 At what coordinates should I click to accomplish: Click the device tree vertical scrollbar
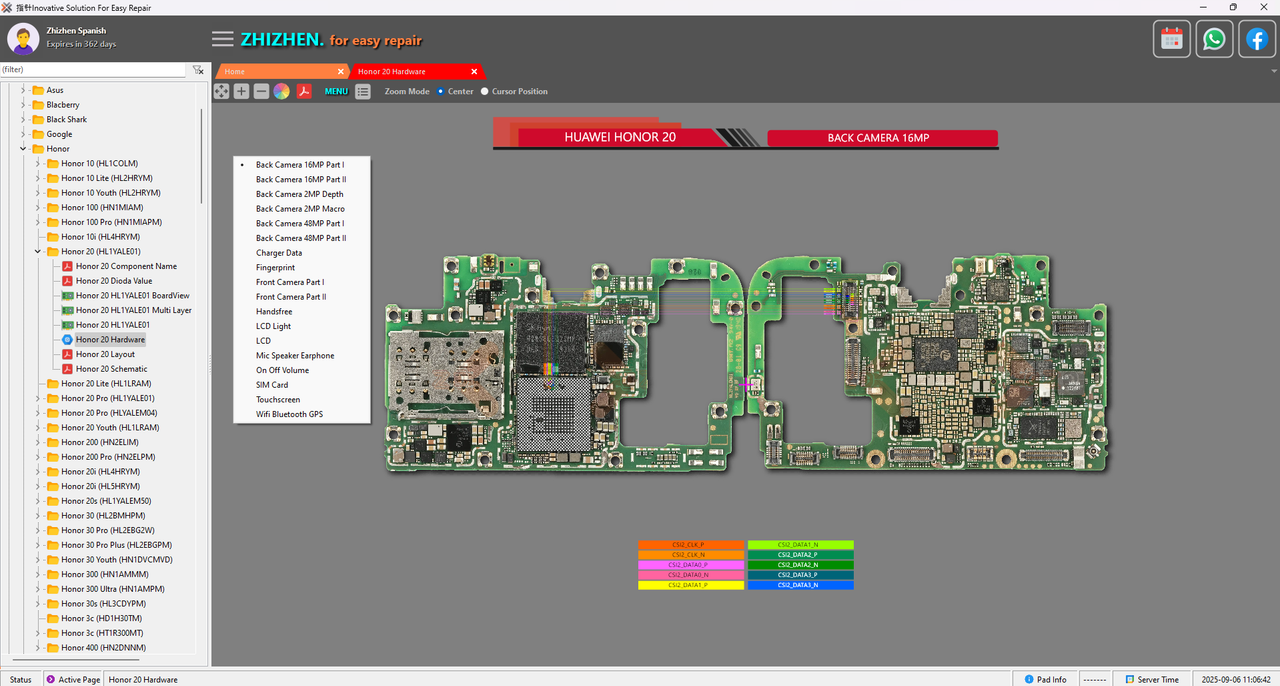click(204, 156)
